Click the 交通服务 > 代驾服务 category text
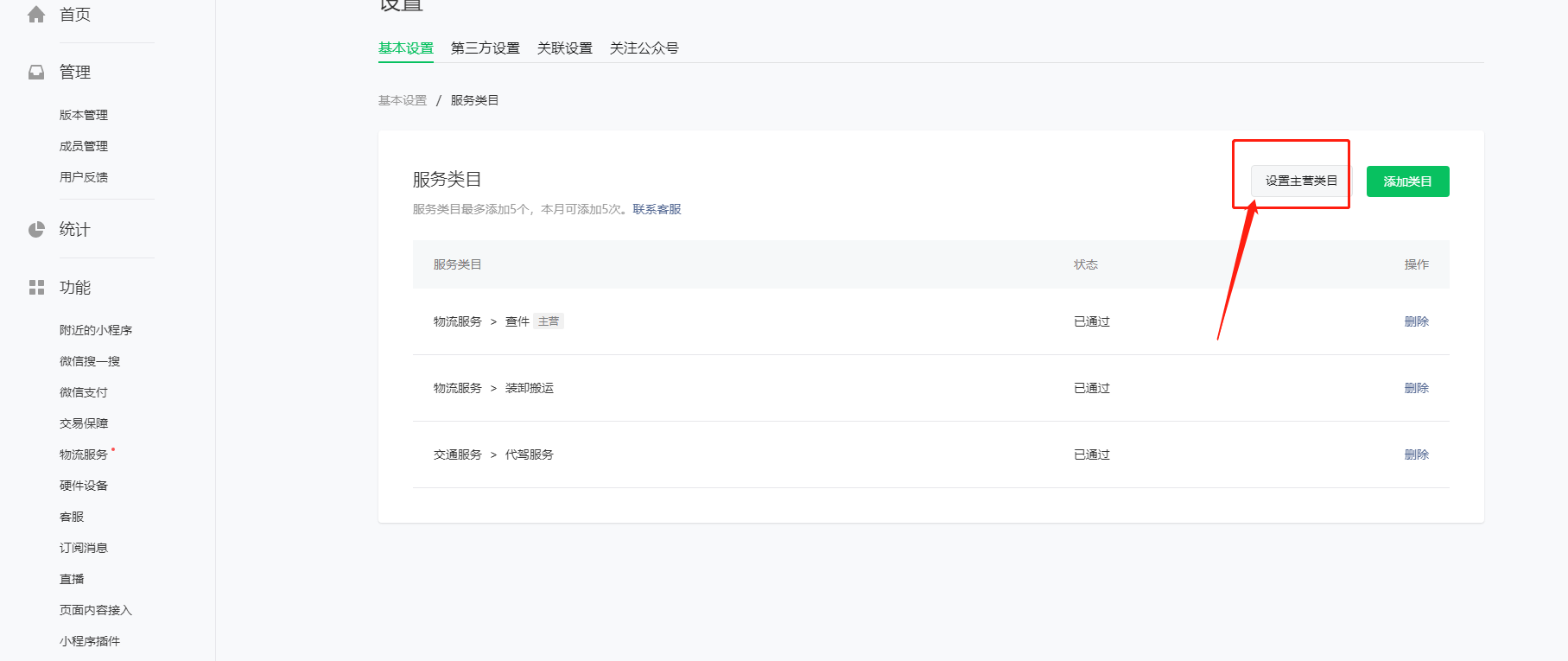The image size is (1568, 661). (x=493, y=454)
